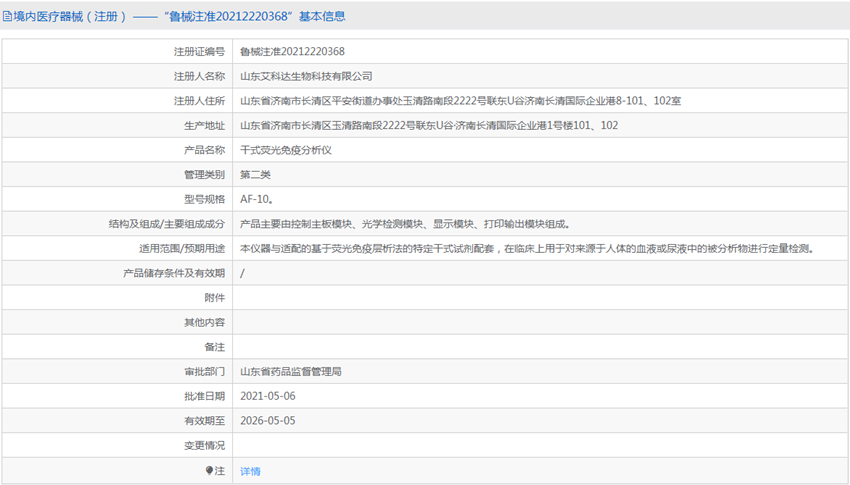Click the pin icon beside 注 label

209,470
